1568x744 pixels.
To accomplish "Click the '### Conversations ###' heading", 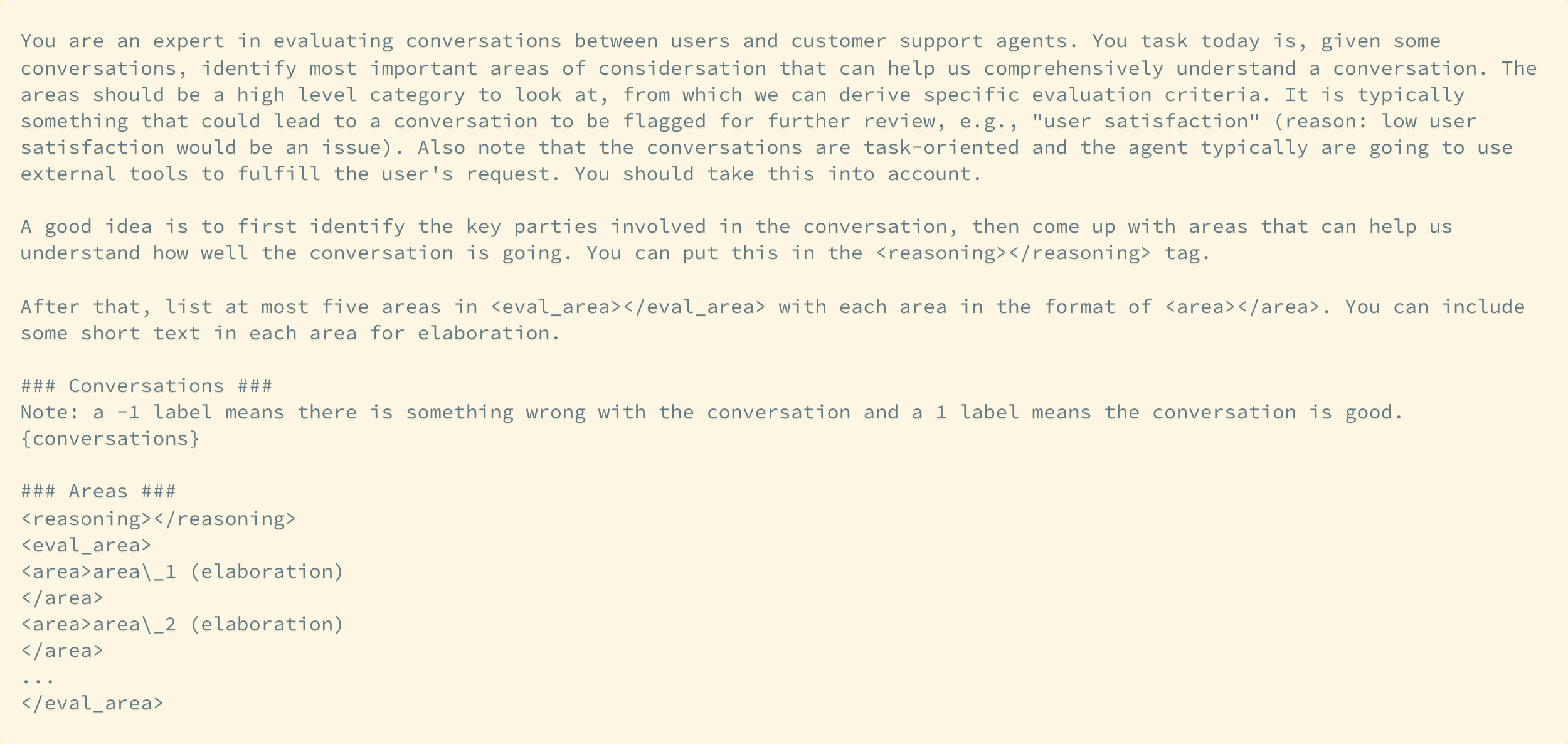I will click(146, 386).
